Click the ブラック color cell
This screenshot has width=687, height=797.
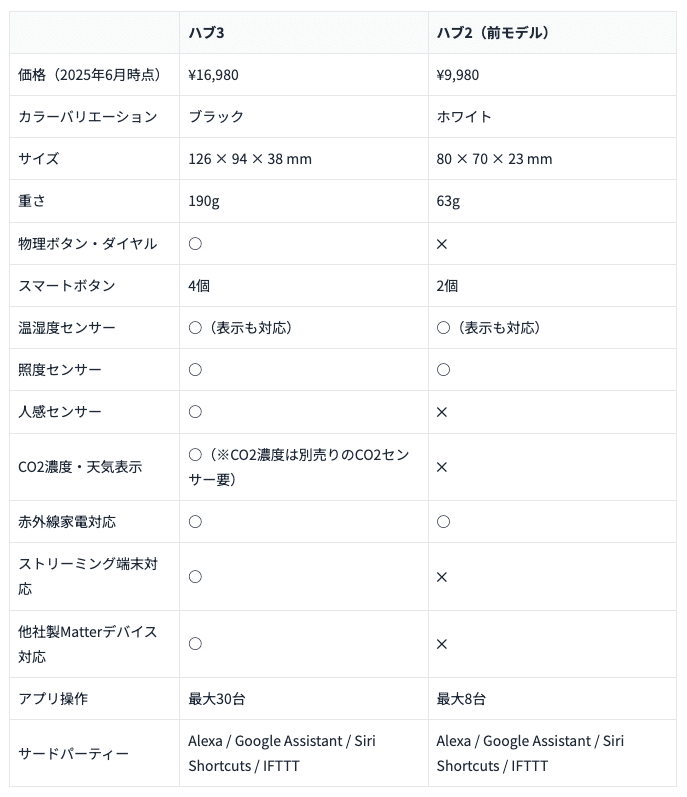tap(216, 117)
